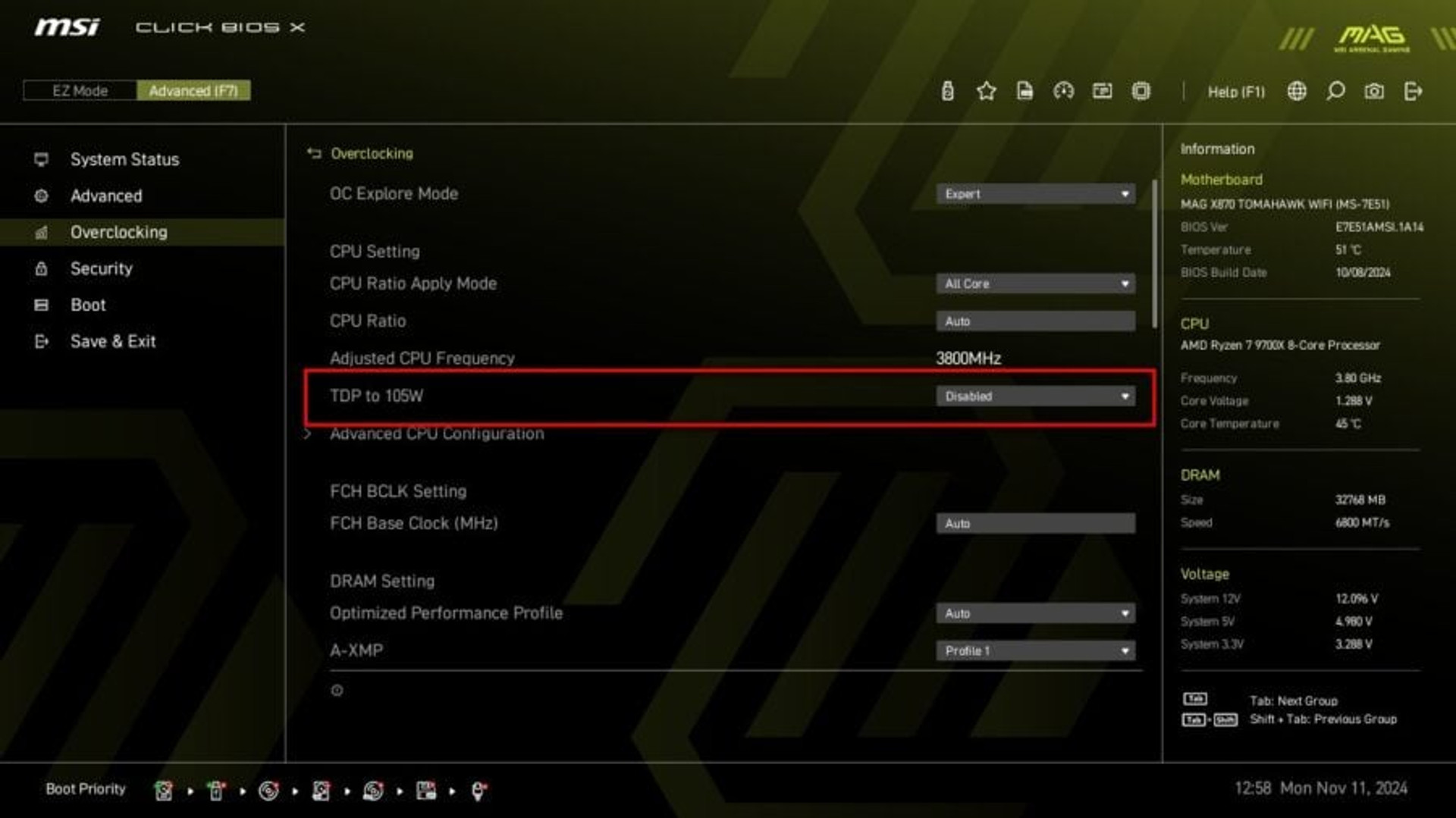The image size is (1456, 818).
Task: Select the third boot priority disc icon
Action: tap(268, 791)
